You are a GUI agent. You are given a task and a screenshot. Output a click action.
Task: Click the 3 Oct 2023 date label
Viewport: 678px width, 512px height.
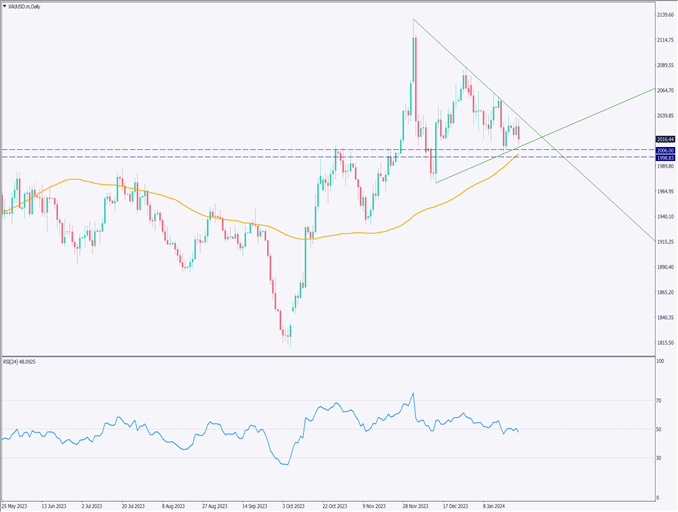point(292,506)
